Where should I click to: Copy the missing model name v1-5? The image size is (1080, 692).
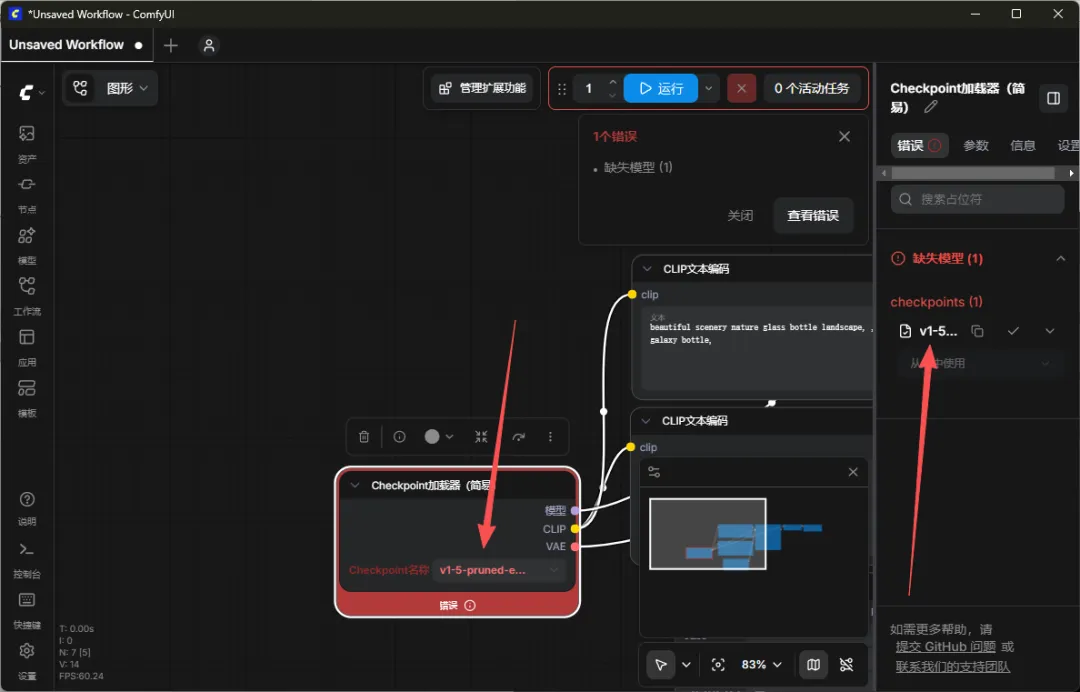point(977,331)
